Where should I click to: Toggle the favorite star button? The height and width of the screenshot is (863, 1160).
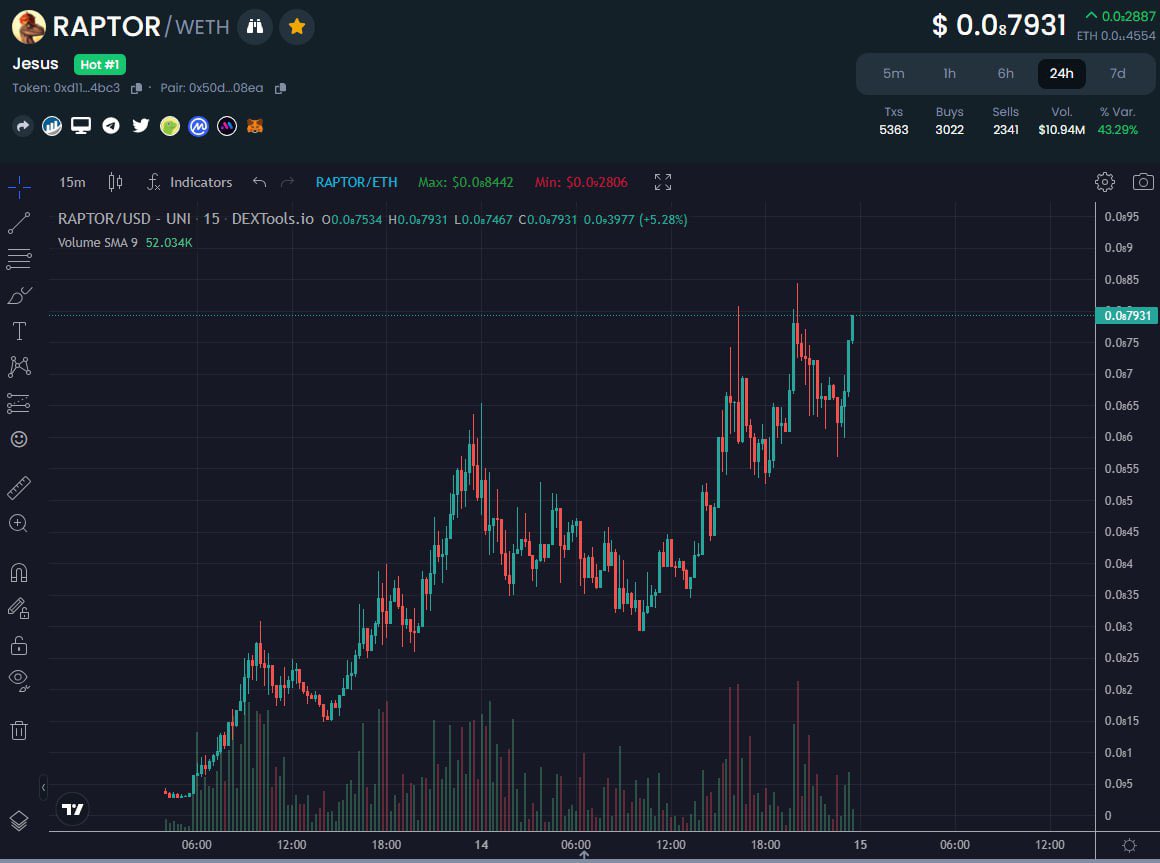pos(297,27)
